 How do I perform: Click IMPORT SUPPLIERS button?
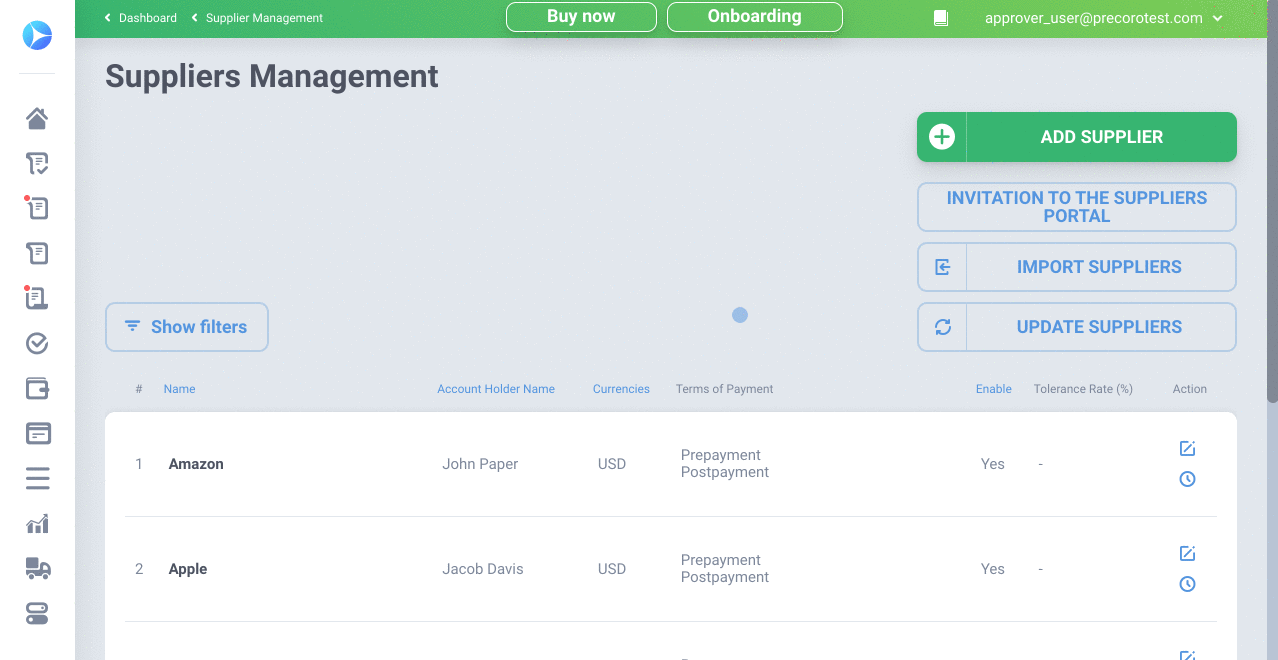coord(1077,267)
